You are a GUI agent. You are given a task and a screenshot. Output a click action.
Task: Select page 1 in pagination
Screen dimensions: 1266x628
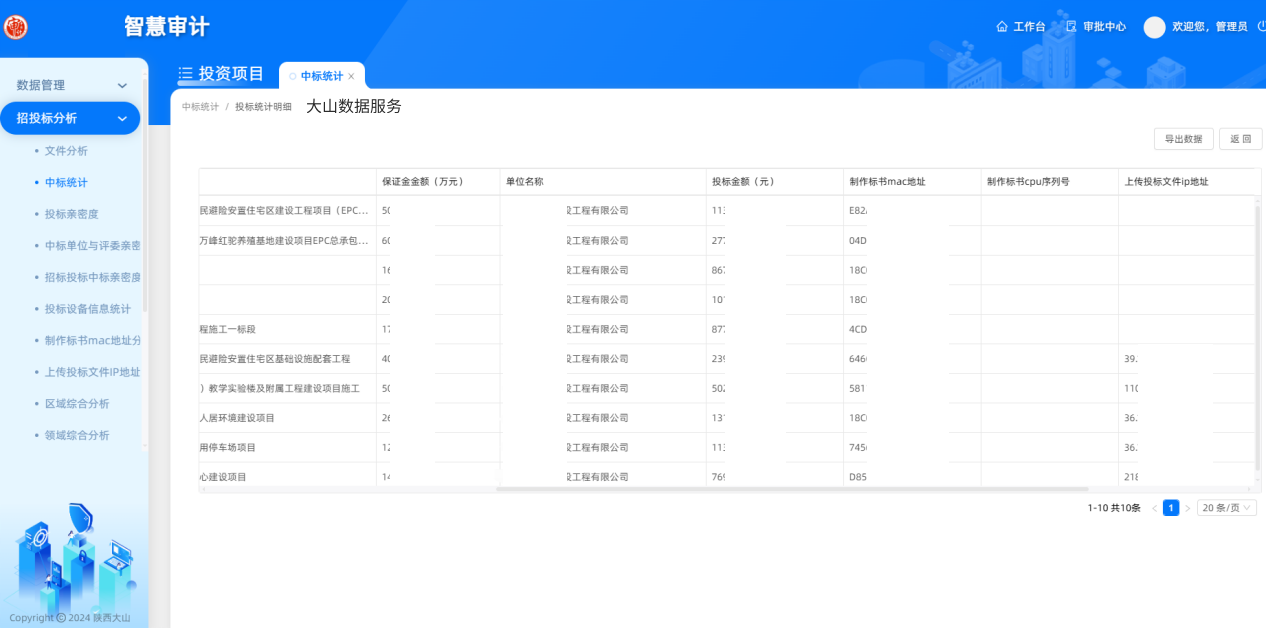coord(1171,508)
